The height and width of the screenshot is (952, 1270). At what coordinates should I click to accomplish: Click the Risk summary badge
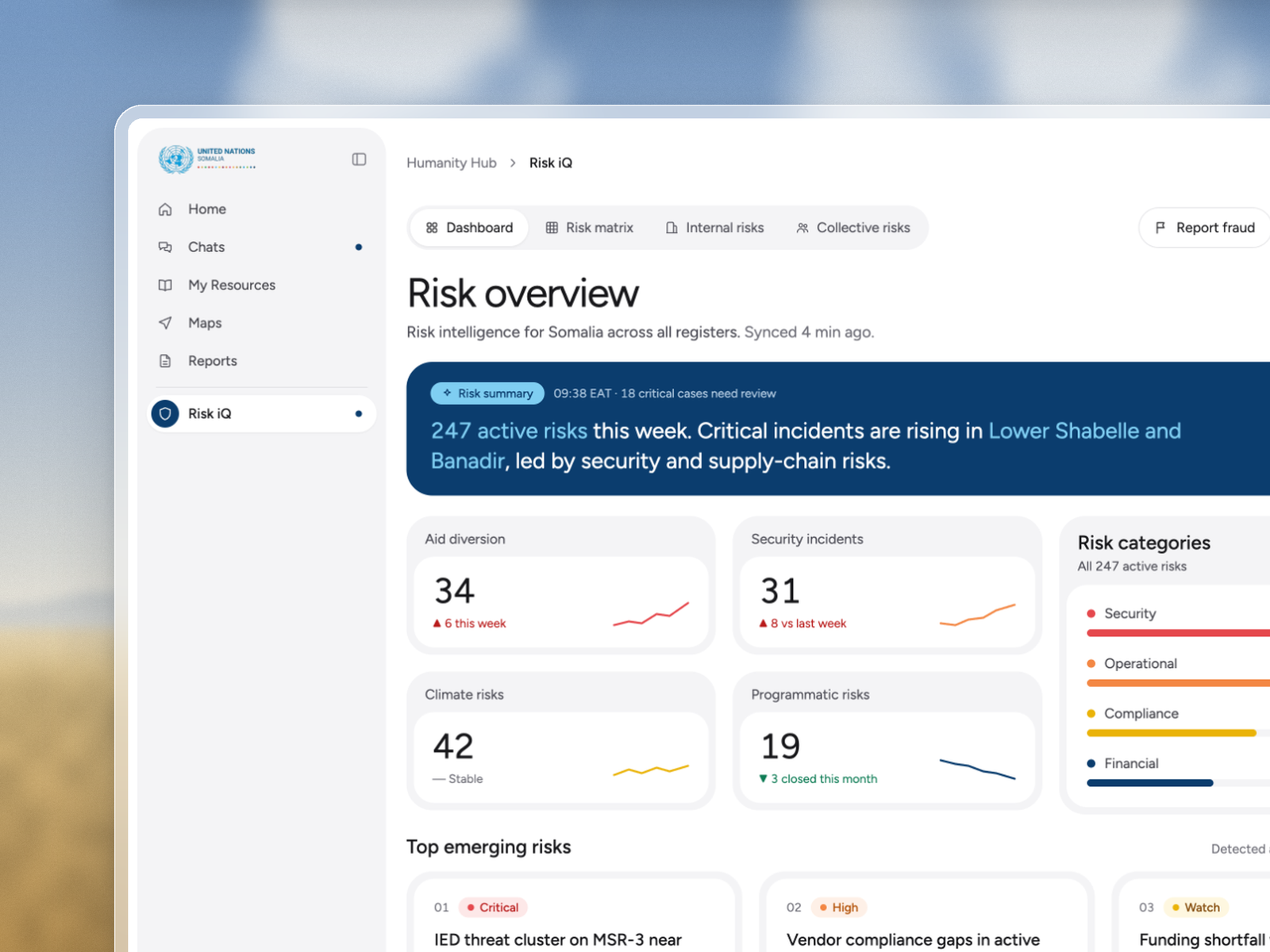click(x=487, y=393)
